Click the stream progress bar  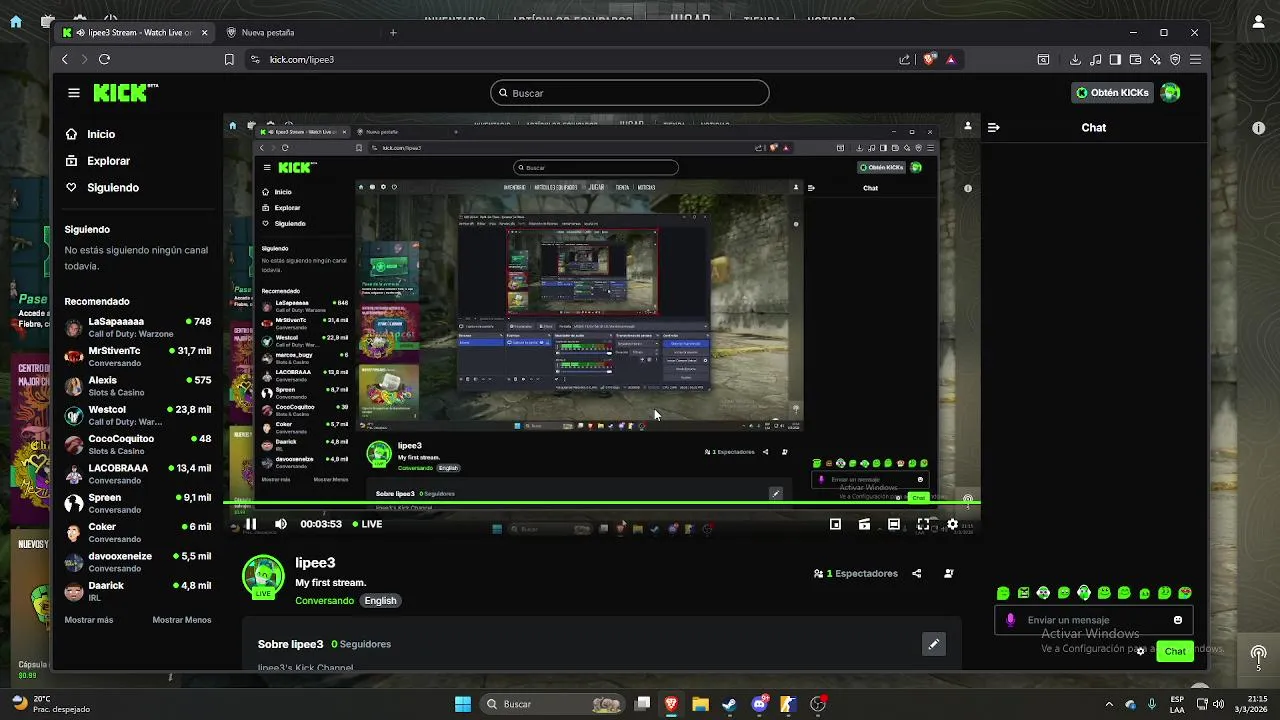click(x=601, y=504)
